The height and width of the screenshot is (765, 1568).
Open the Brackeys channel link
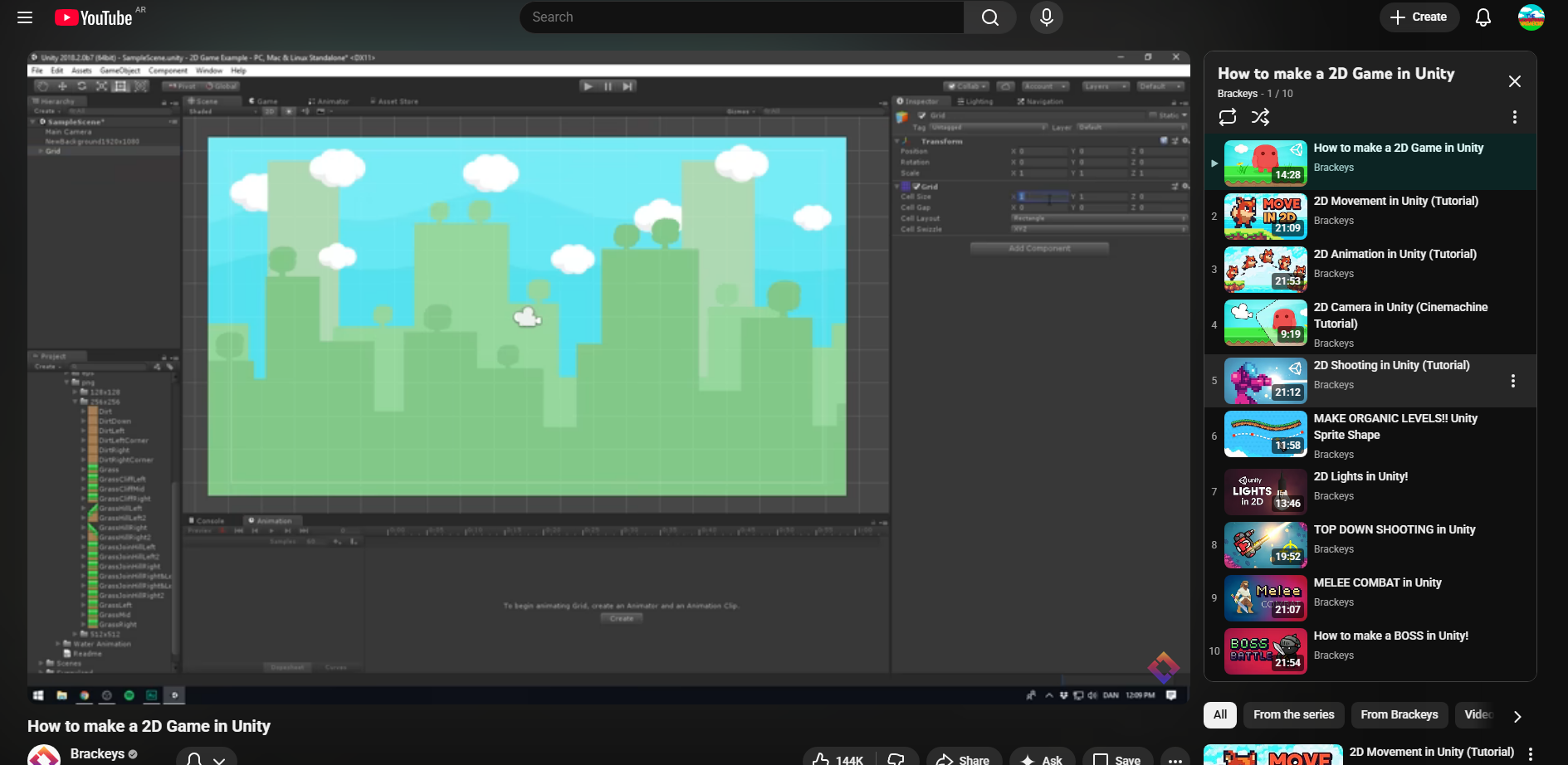[x=97, y=753]
